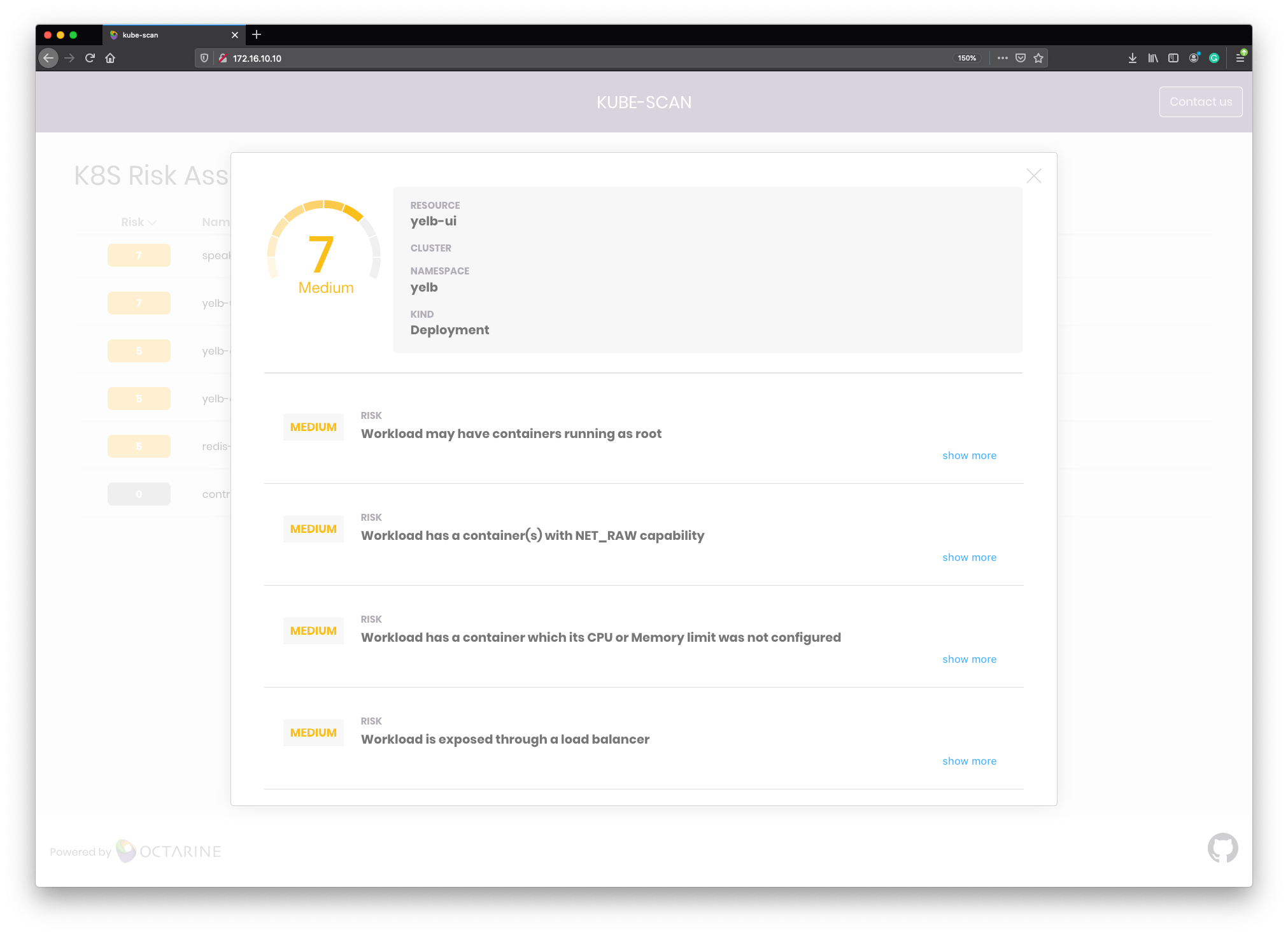Toggle the browser sidebar
This screenshot has width=1288, height=934.
[1173, 57]
